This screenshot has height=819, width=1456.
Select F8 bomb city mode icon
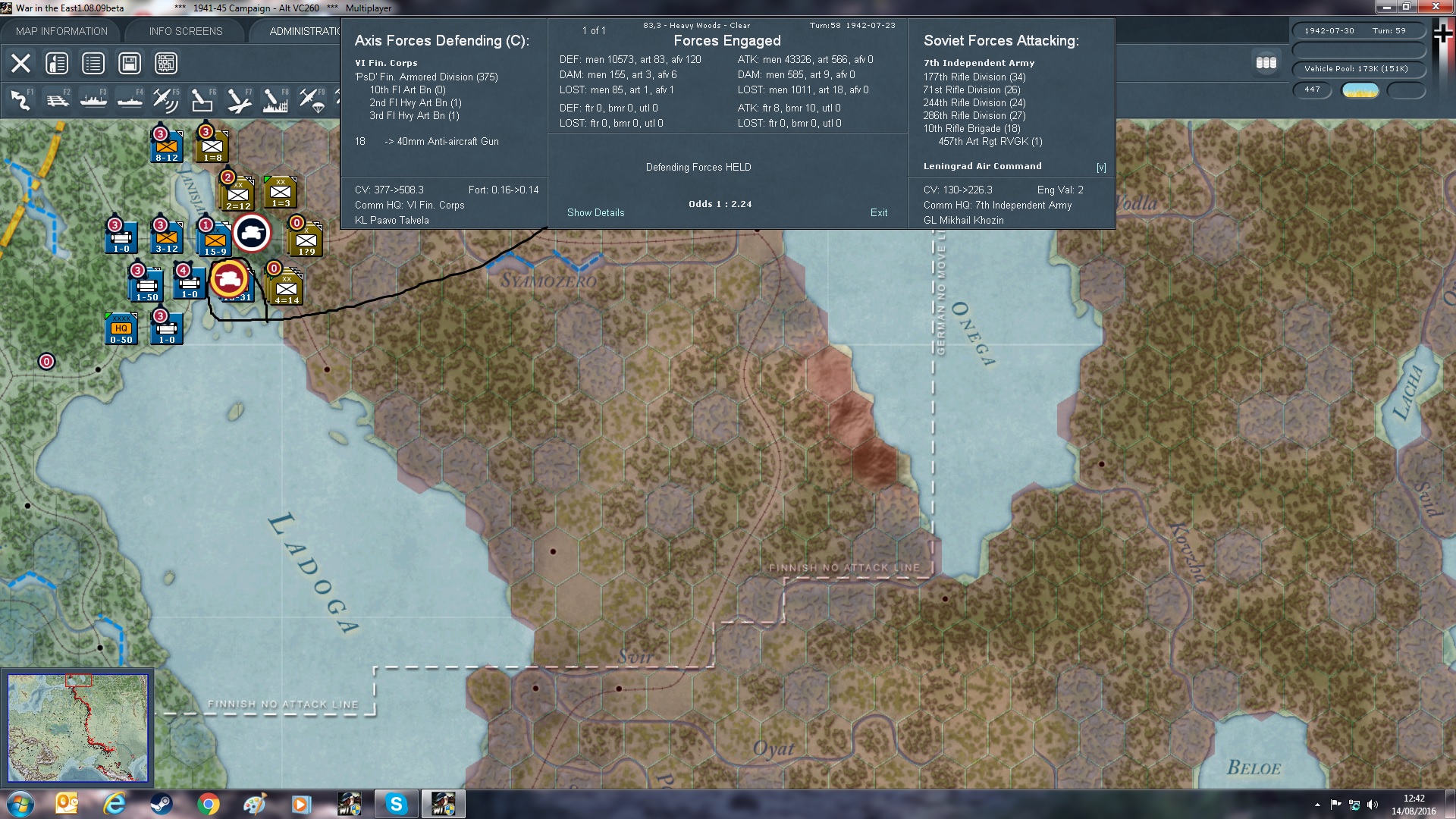[275, 100]
